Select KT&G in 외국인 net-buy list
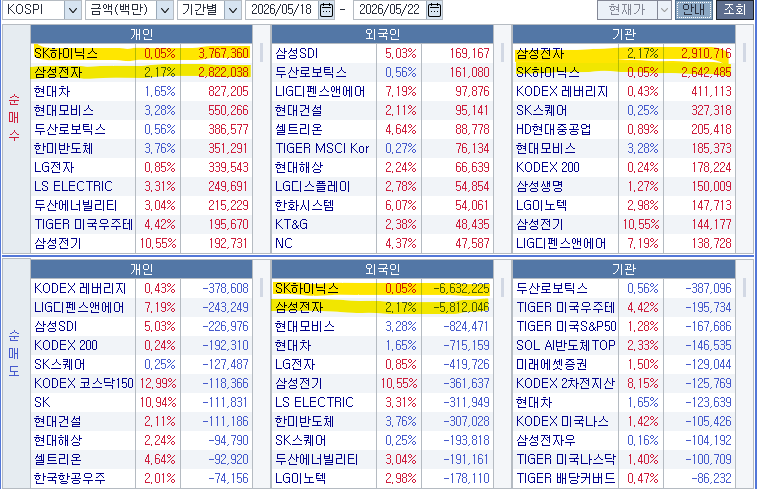The height and width of the screenshot is (489, 757). coord(291,224)
